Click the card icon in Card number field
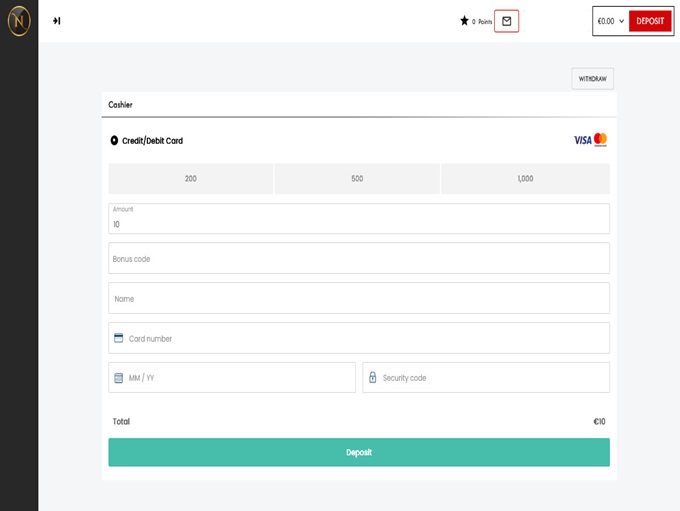Viewport: 680px width, 511px height. click(119, 338)
